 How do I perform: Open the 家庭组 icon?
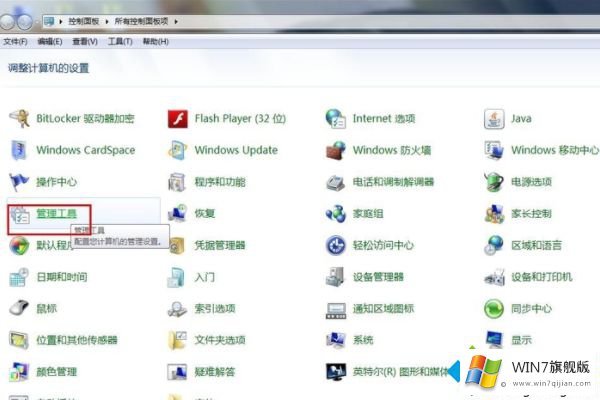[x=336, y=214]
